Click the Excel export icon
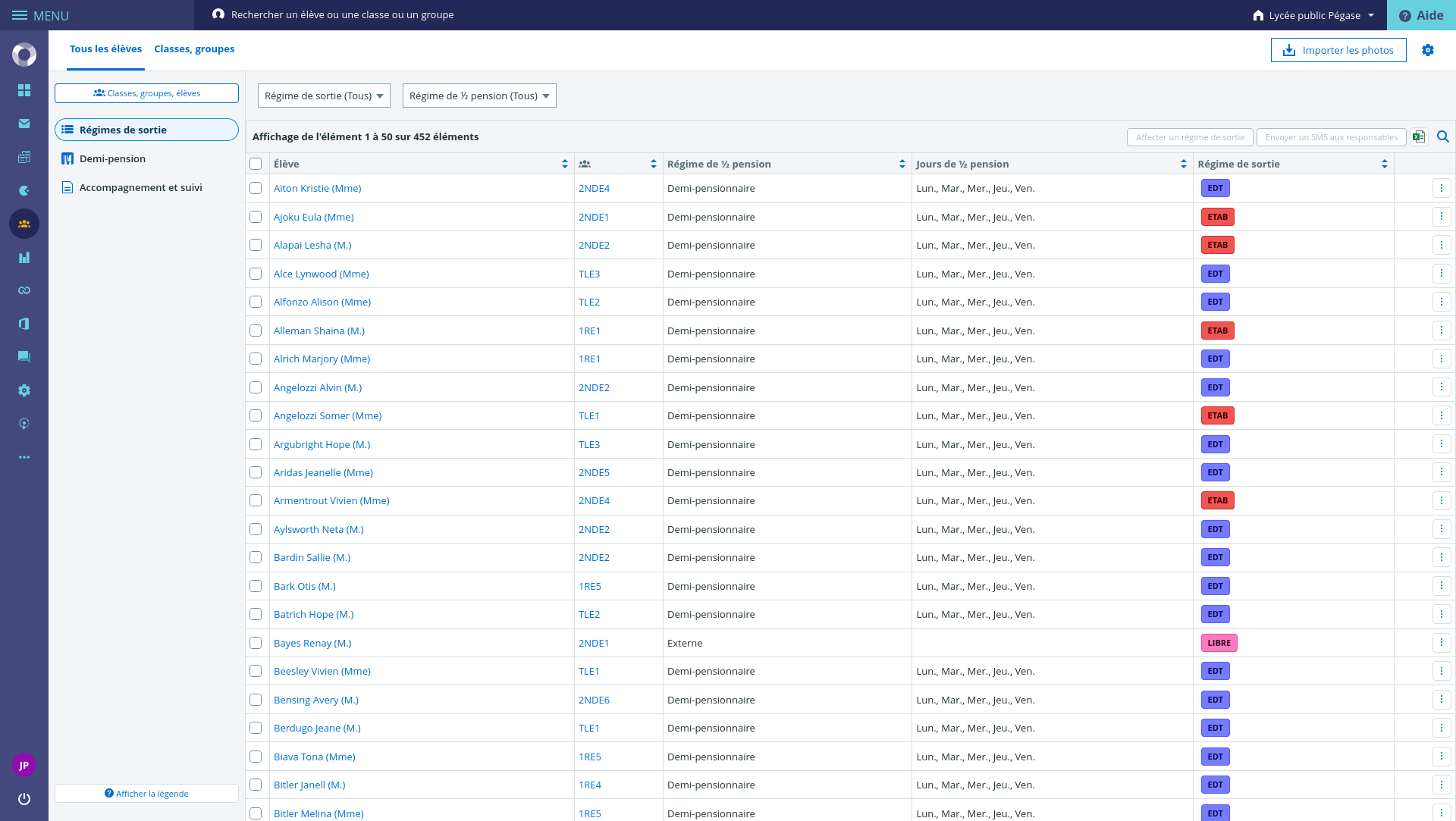This screenshot has height=821, width=1456. (x=1419, y=136)
